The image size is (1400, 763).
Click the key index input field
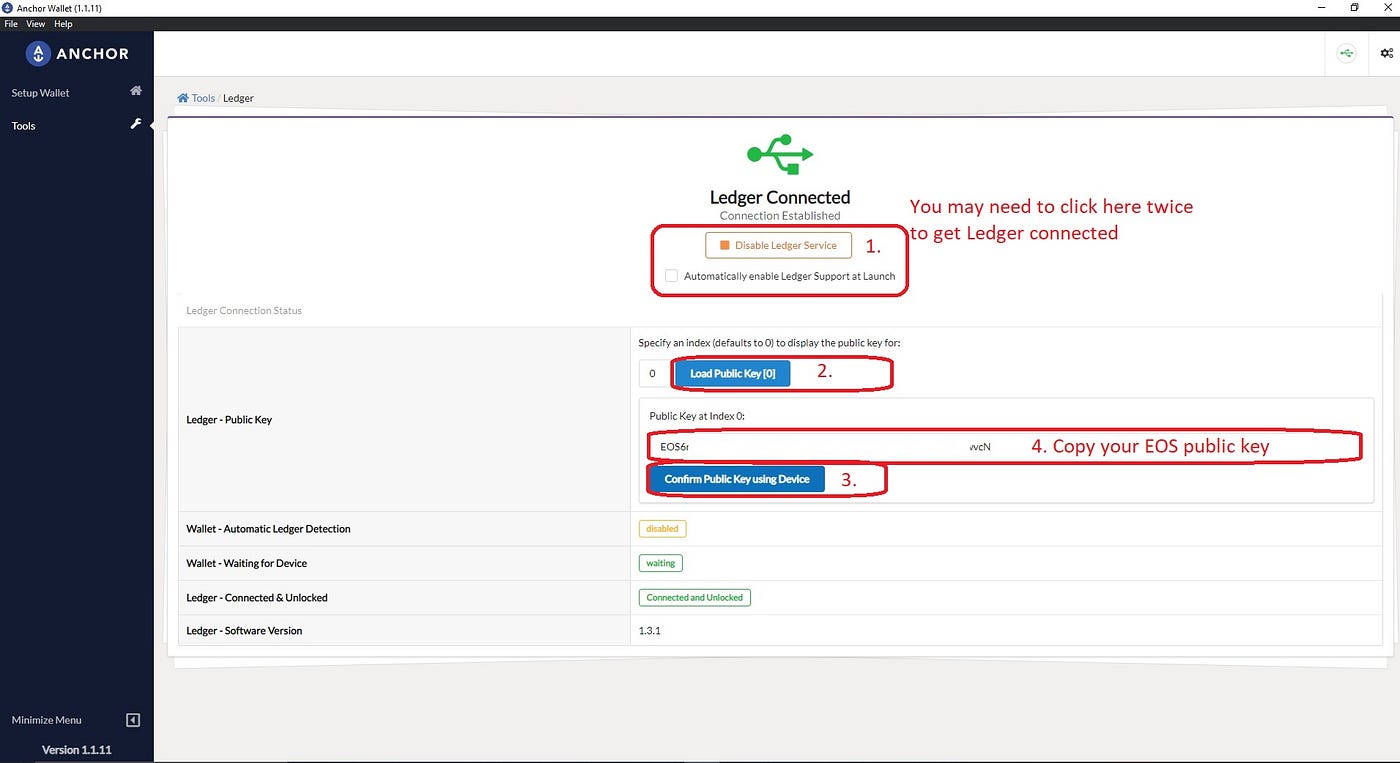tap(653, 374)
